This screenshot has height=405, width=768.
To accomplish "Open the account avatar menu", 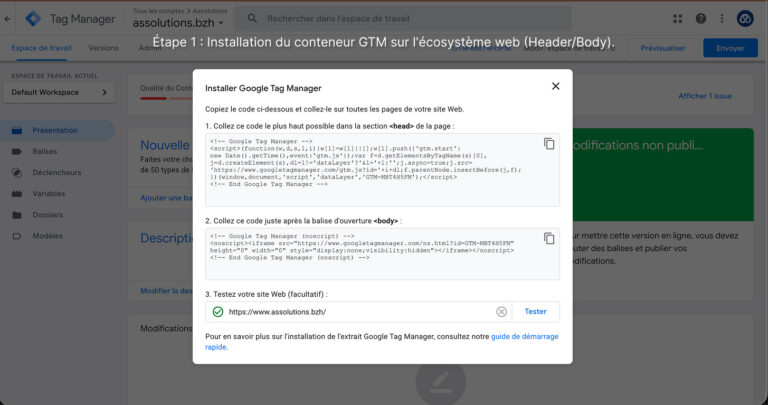I will click(x=745, y=19).
